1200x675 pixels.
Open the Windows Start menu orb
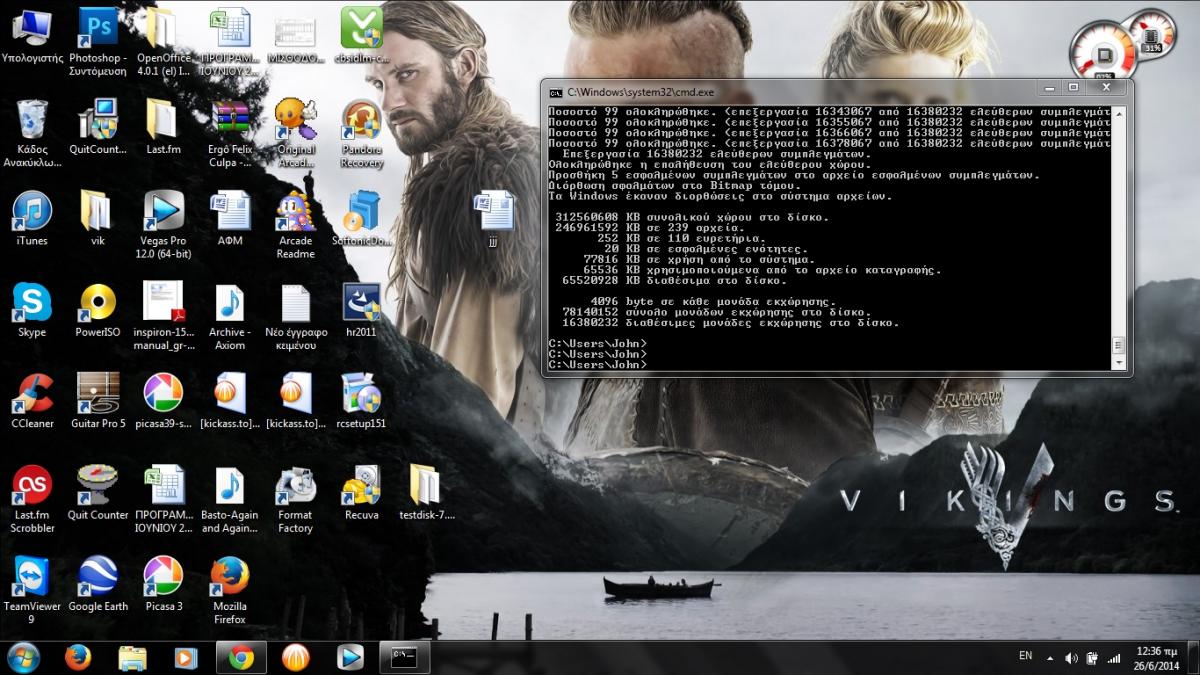23,657
